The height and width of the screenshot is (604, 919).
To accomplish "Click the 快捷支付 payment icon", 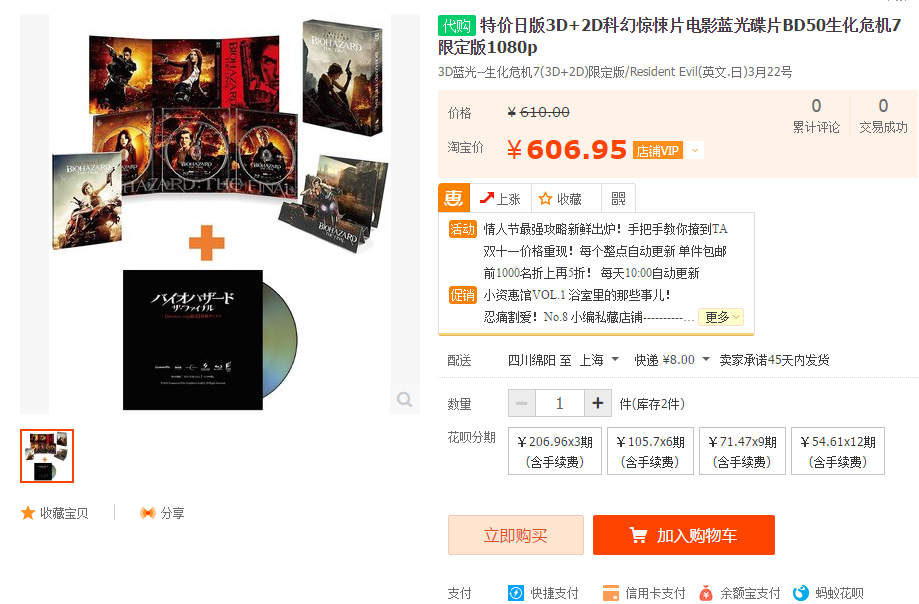I will [x=516, y=593].
